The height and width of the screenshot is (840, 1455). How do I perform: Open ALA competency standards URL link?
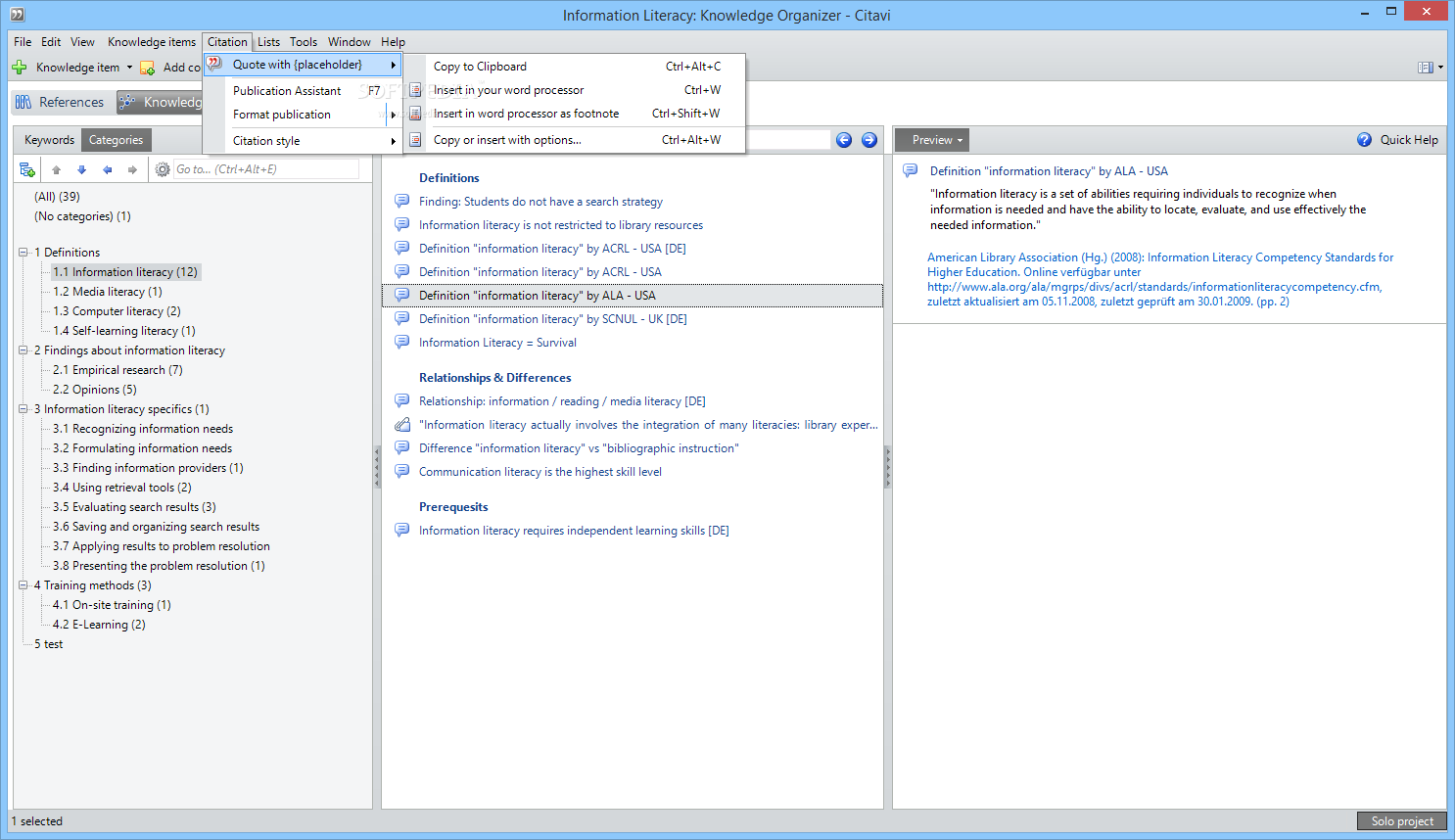pos(1154,287)
